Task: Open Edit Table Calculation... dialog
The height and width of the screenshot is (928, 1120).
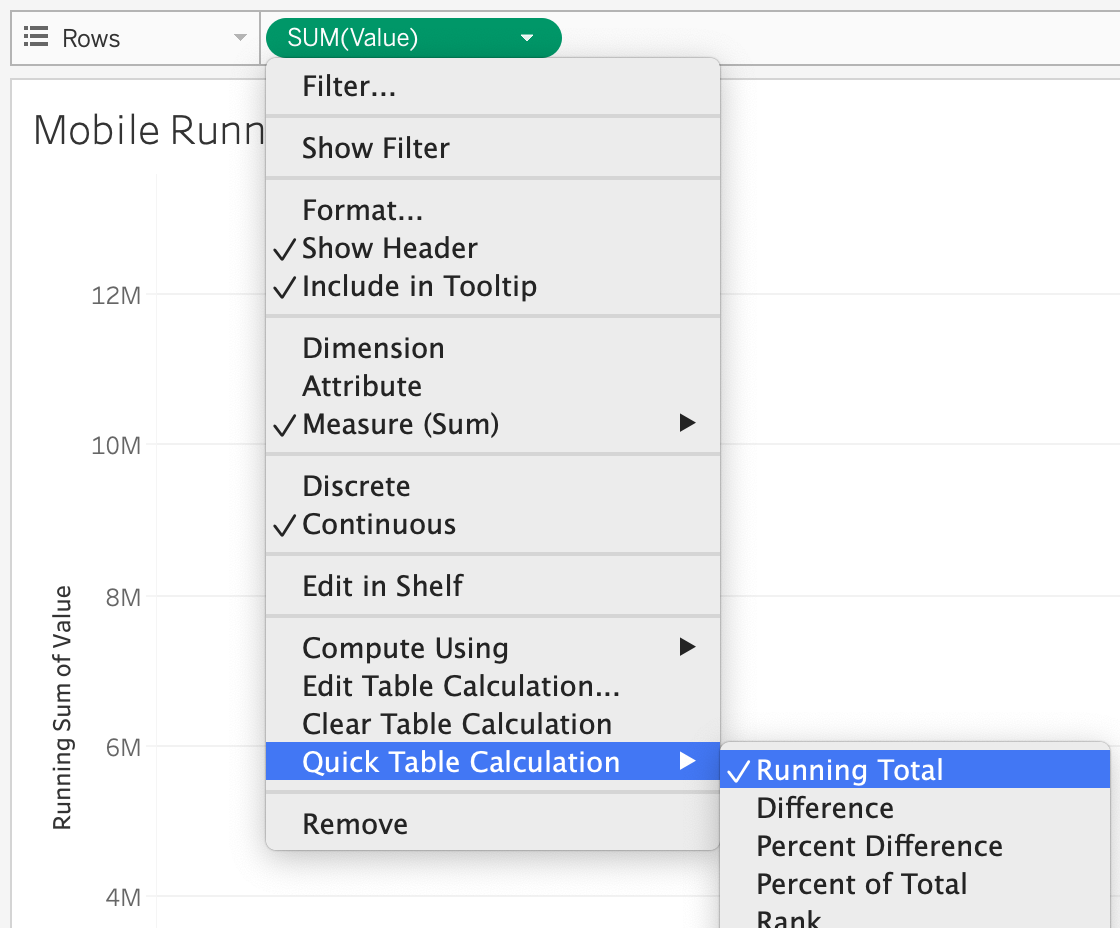Action: [492, 686]
